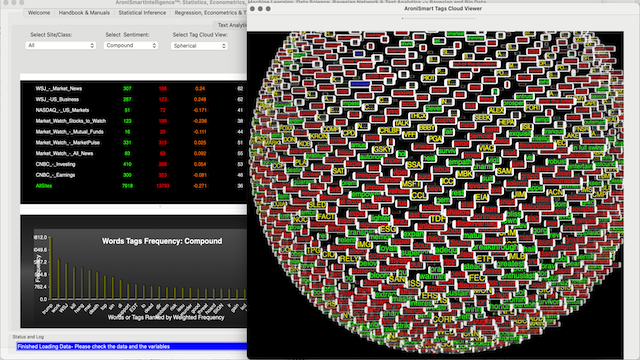The width and height of the screenshot is (640, 360).
Task: Select the CNBC Investing row
Action: click(134, 164)
